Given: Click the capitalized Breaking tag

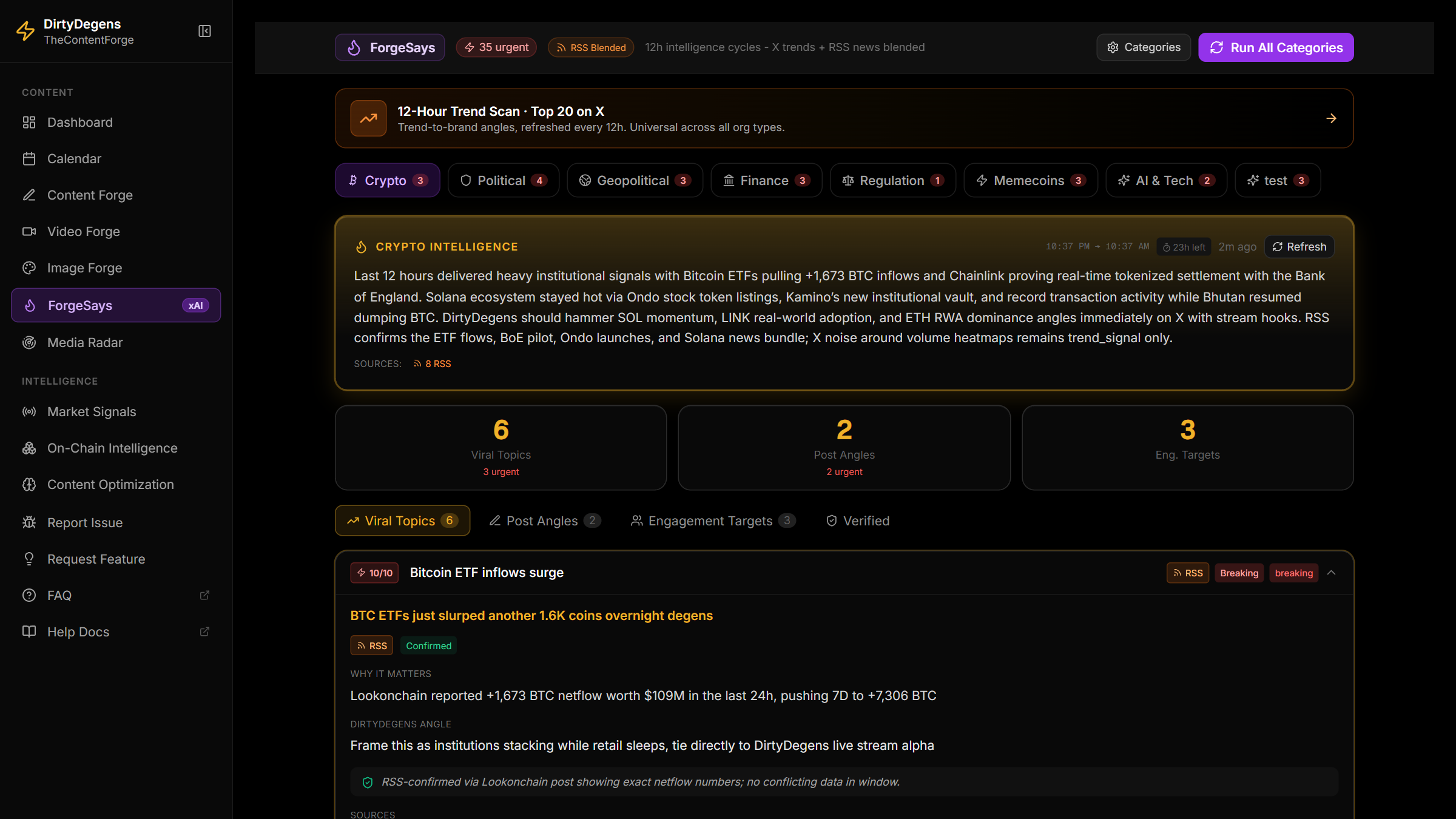Looking at the screenshot, I should [1239, 573].
